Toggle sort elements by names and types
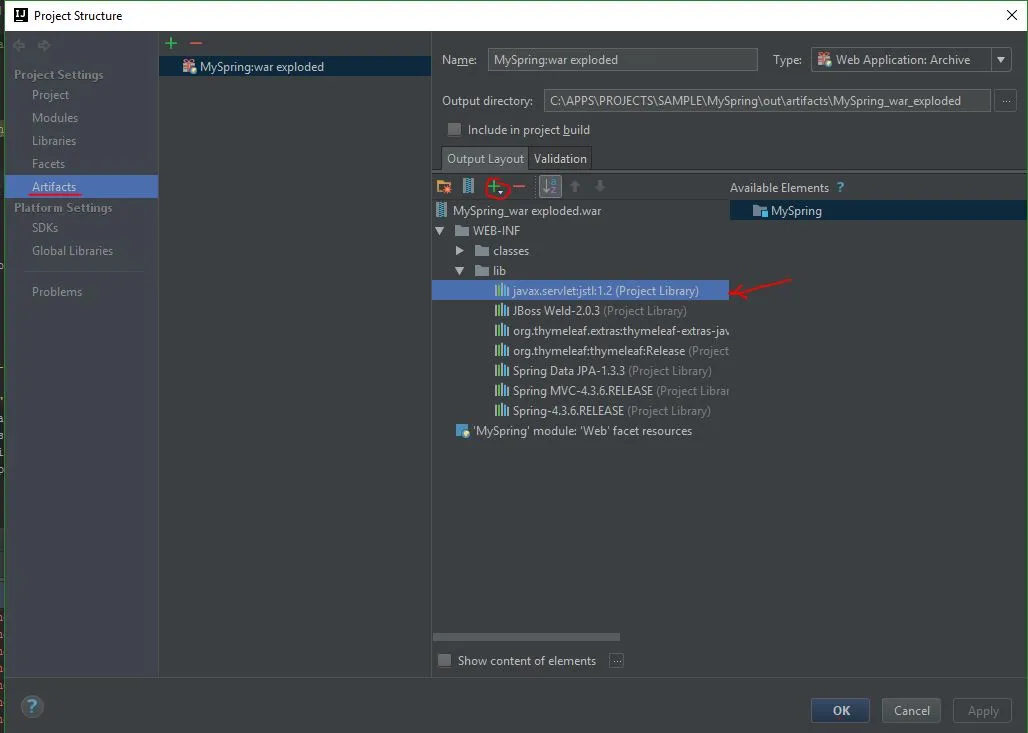The width and height of the screenshot is (1028, 733). click(550, 187)
